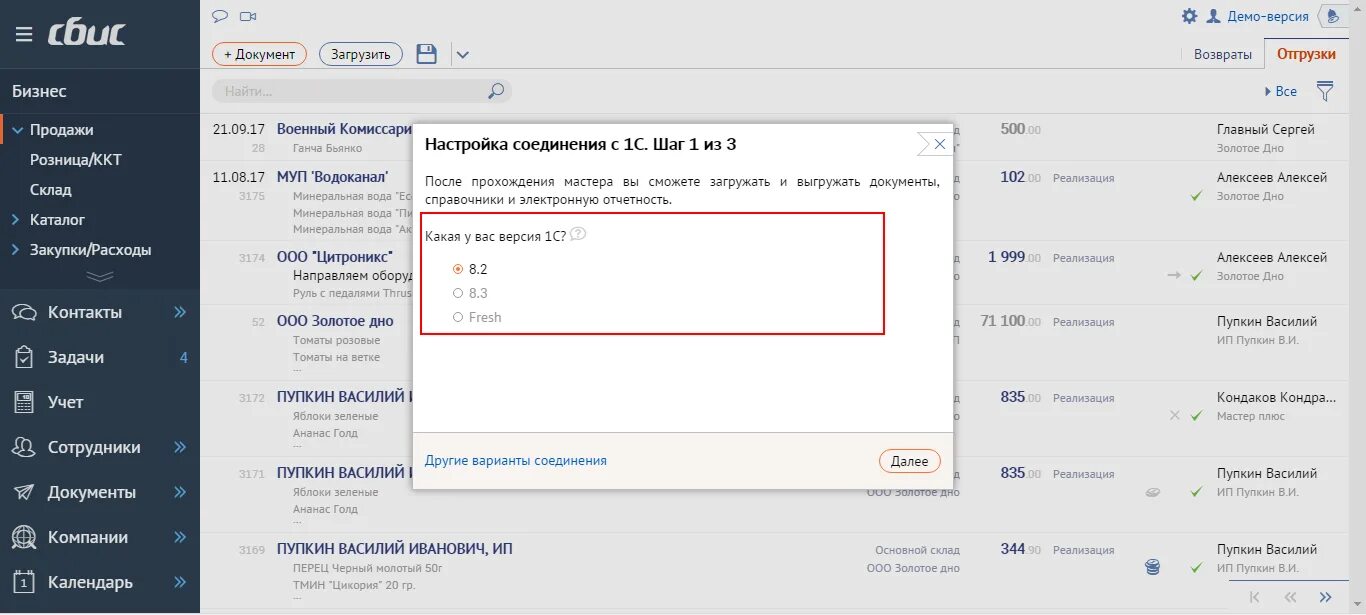Click Главный Сергей responsible name
This screenshot has height=615, width=1366.
click(1266, 129)
